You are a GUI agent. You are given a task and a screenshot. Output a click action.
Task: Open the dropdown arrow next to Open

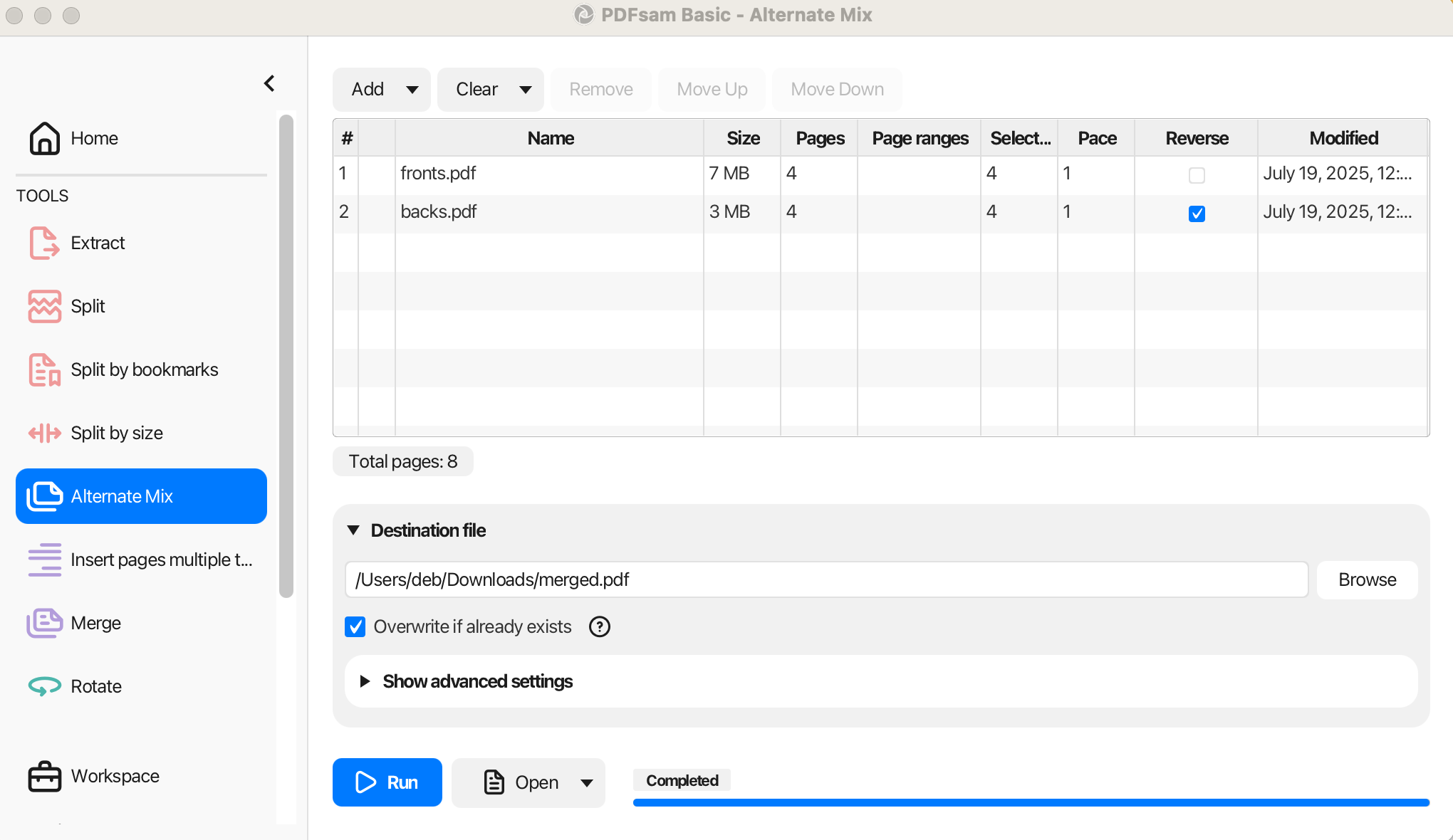[x=586, y=783]
